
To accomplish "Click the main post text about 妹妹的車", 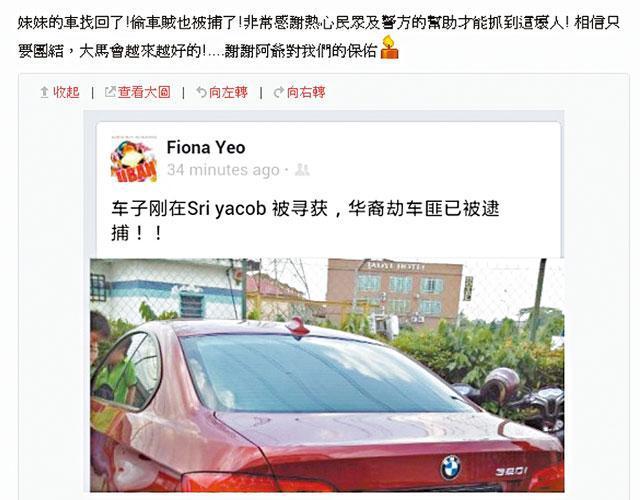I will 318,37.
